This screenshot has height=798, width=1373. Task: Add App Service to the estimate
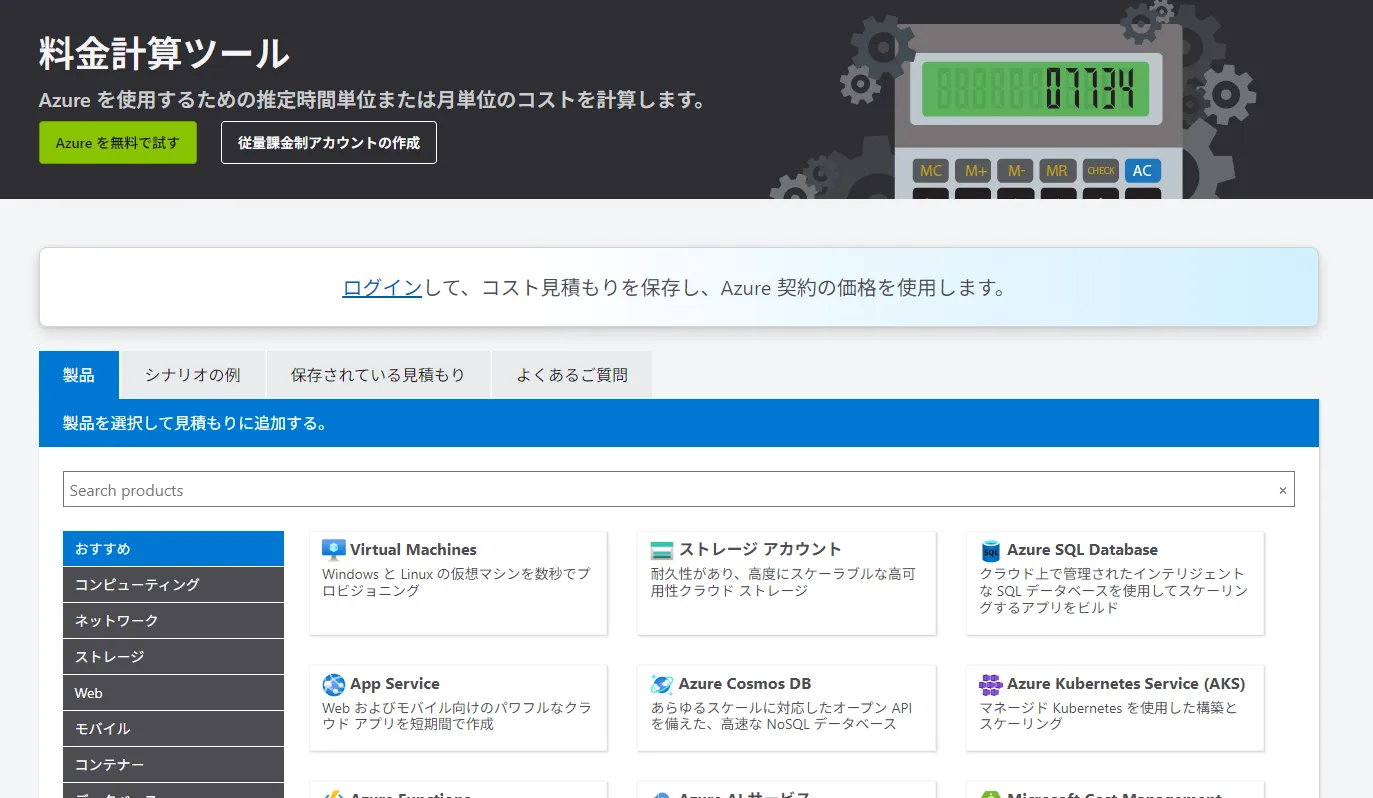click(x=458, y=708)
